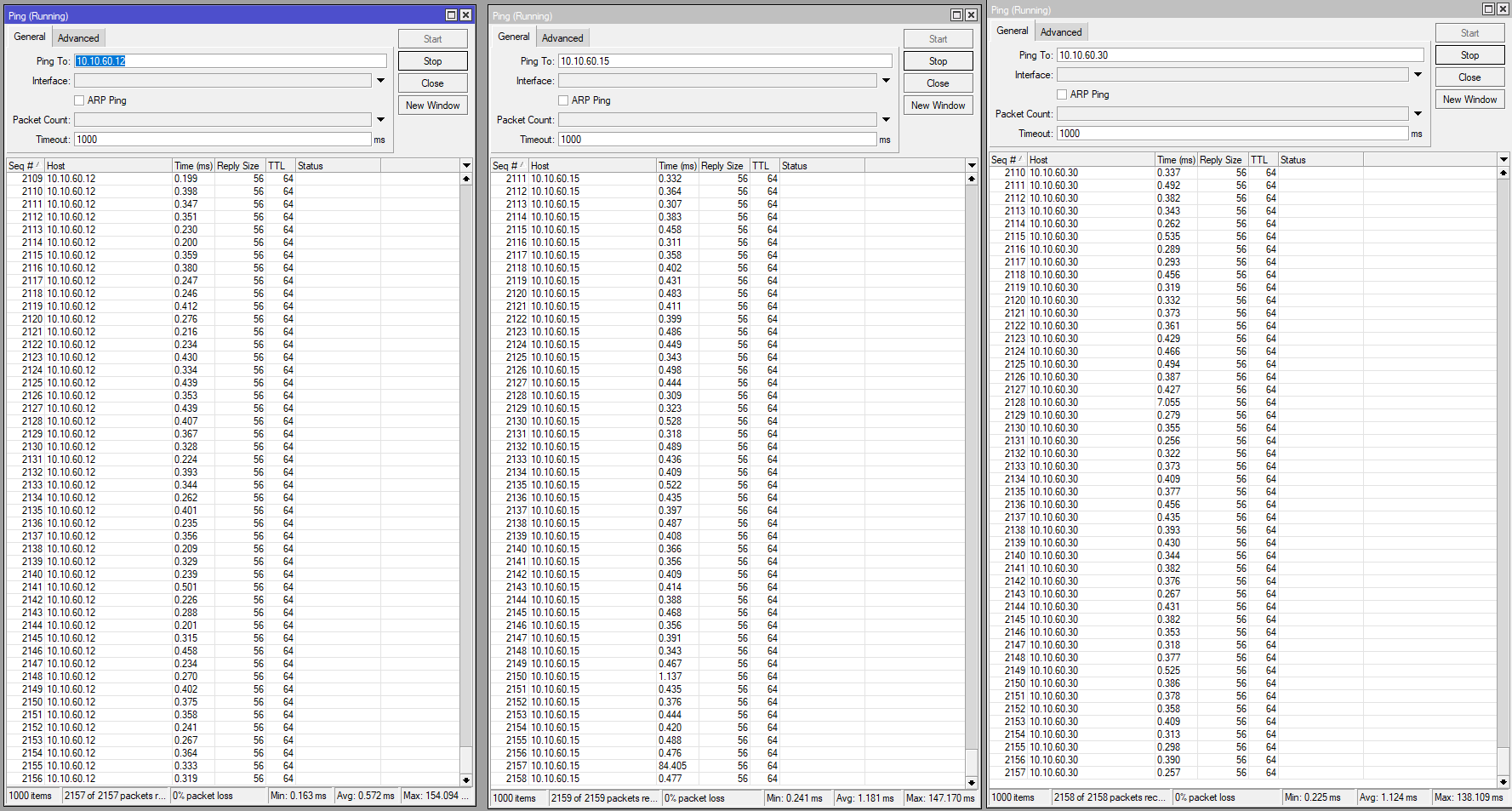Click Host column header in 10.10.60.12 table
Screen dimensions: 1512x811
108,166
